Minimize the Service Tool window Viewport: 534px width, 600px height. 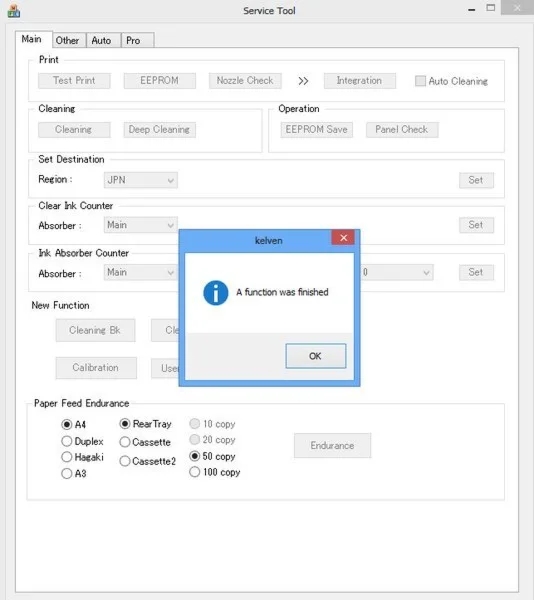click(472, 10)
